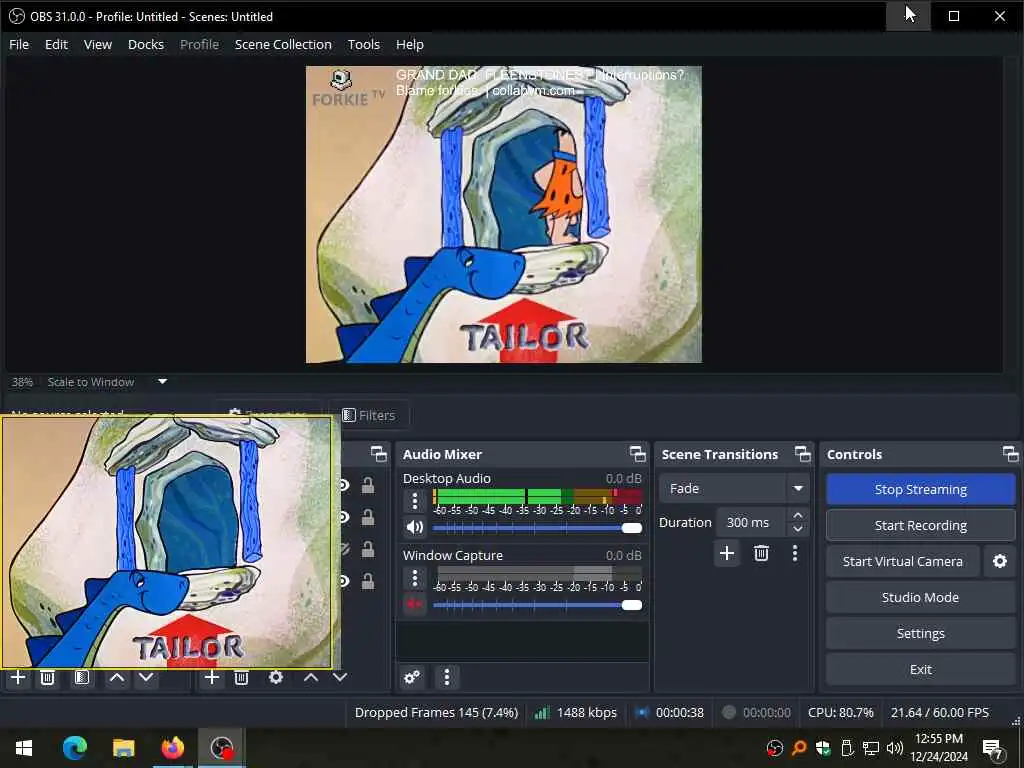This screenshot has height=768, width=1024.
Task: Open transition properties three-dot menu
Action: [x=795, y=553]
